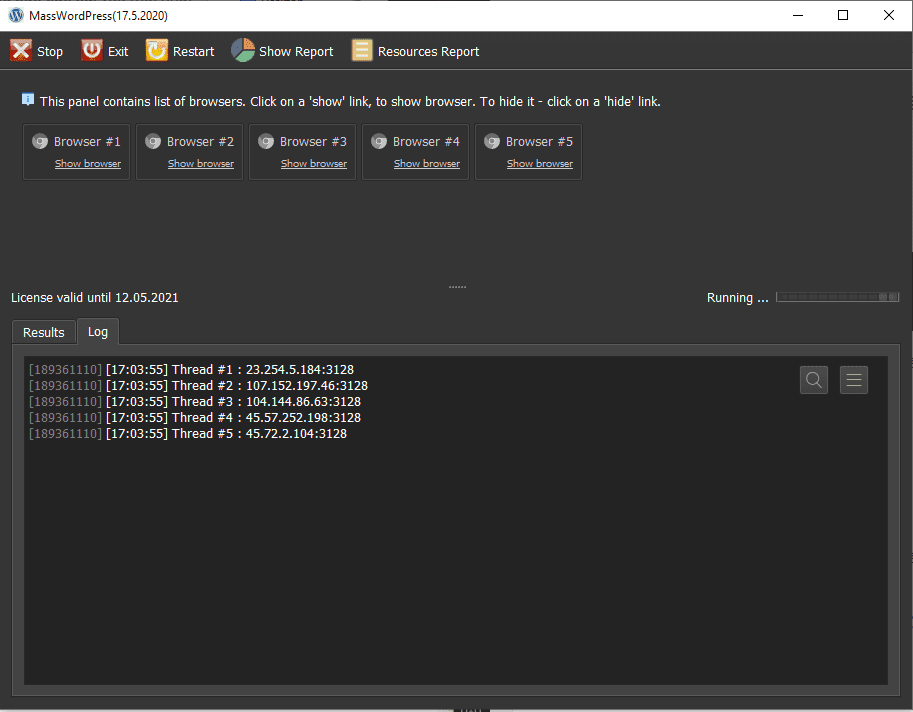Show browser for Browser #5
The width and height of the screenshot is (913, 712).
pos(540,164)
